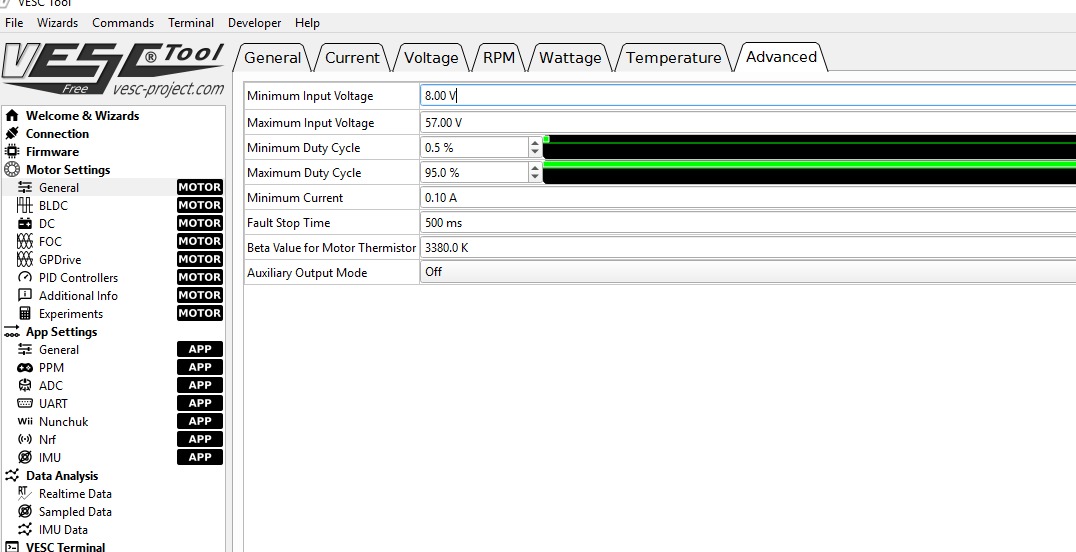The height and width of the screenshot is (552, 1076).
Task: Switch to the Wattage tab
Action: pos(570,58)
